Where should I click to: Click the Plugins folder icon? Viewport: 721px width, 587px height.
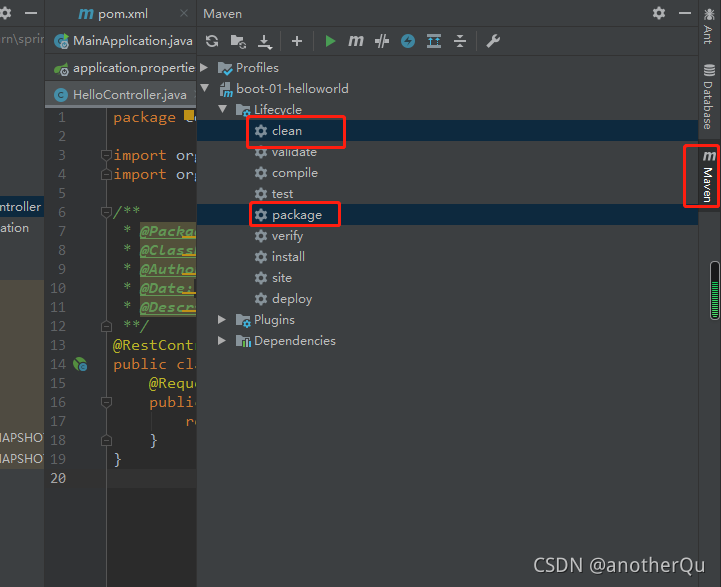coord(243,320)
